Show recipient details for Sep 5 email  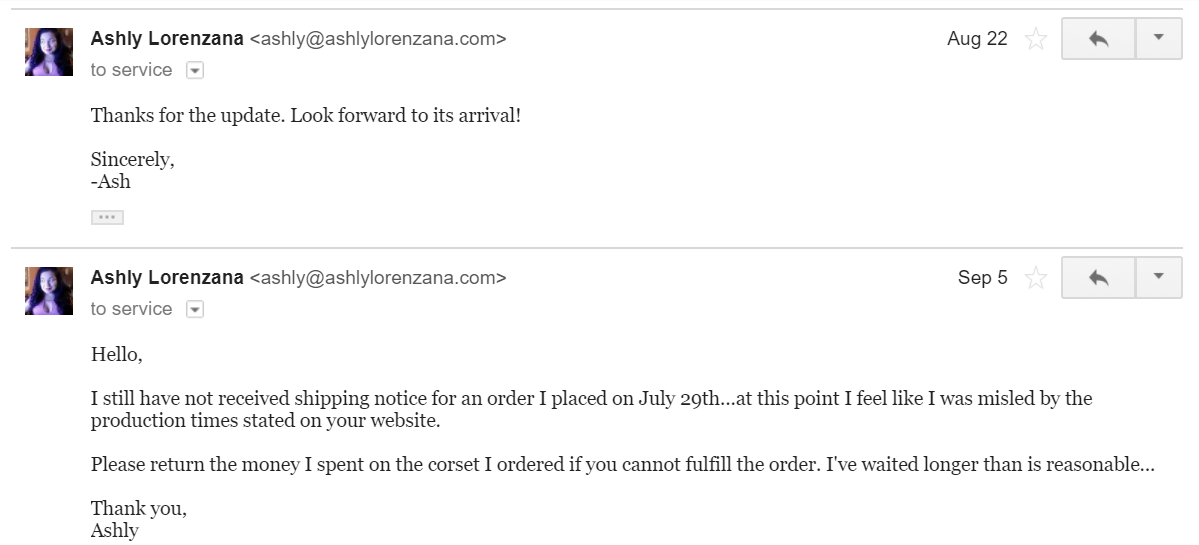pos(195,310)
